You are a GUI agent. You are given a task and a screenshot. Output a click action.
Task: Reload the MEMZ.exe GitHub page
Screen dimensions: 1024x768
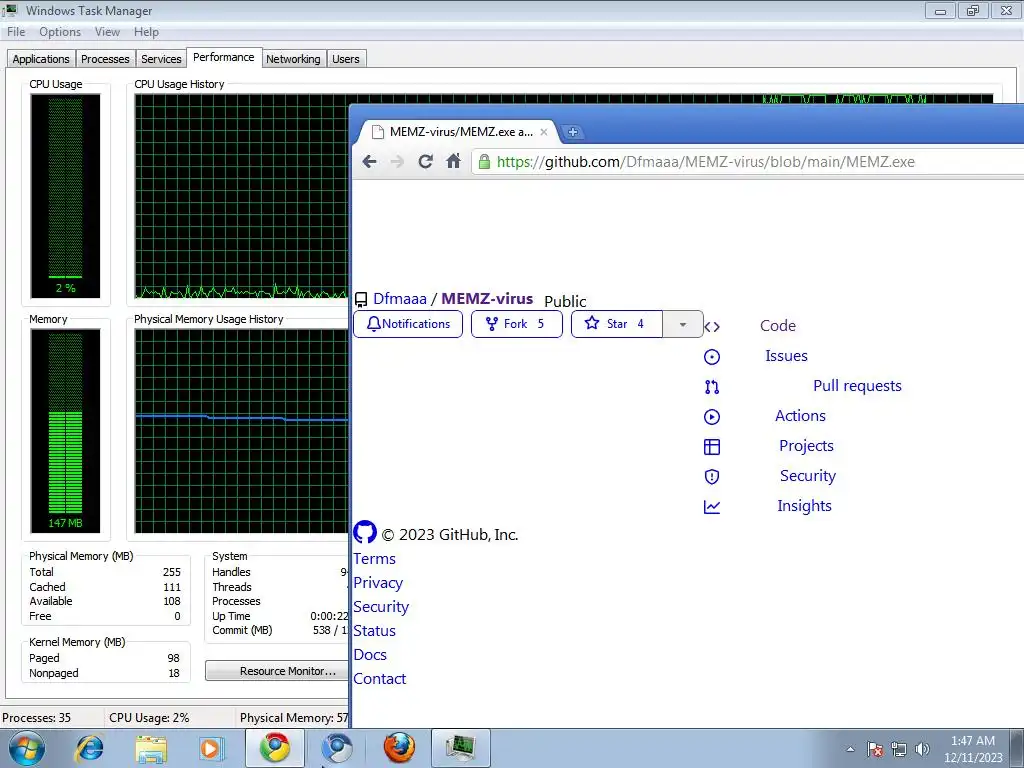tap(425, 161)
